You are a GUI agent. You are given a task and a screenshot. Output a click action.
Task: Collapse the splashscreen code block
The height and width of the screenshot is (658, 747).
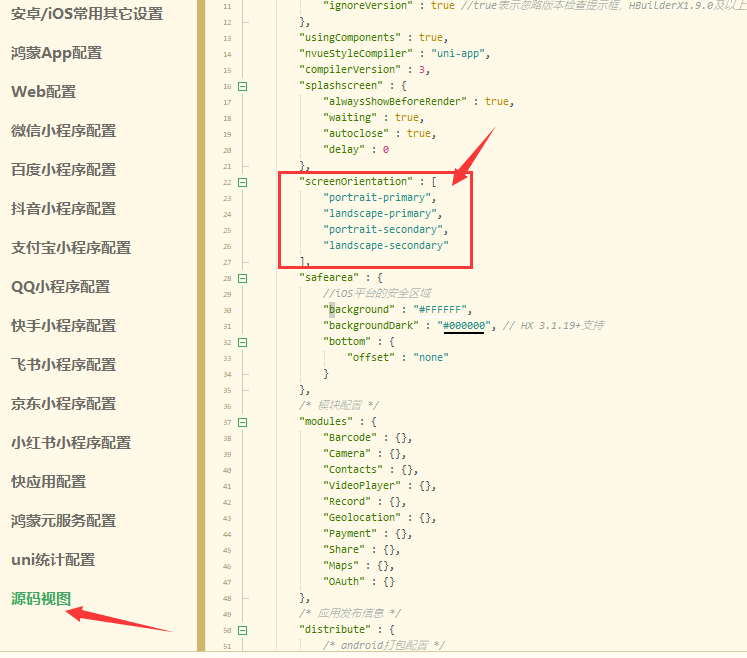[242, 86]
